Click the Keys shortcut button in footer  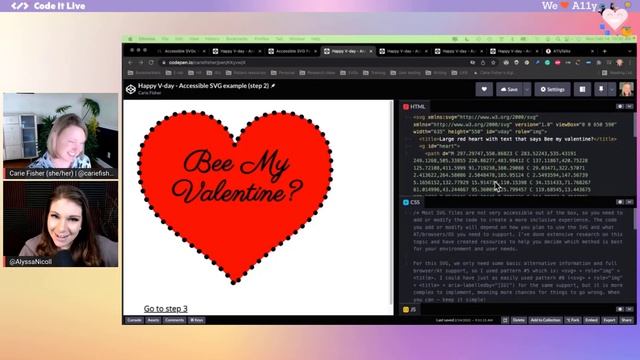point(197,320)
